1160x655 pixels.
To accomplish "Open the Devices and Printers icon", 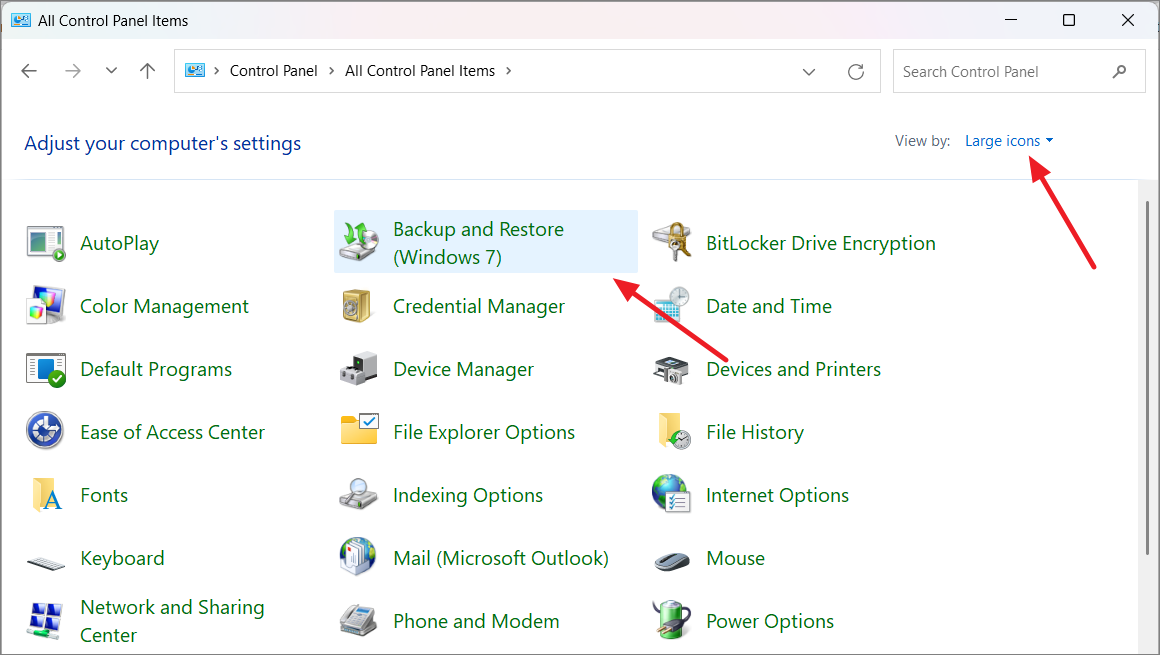I will tap(672, 369).
